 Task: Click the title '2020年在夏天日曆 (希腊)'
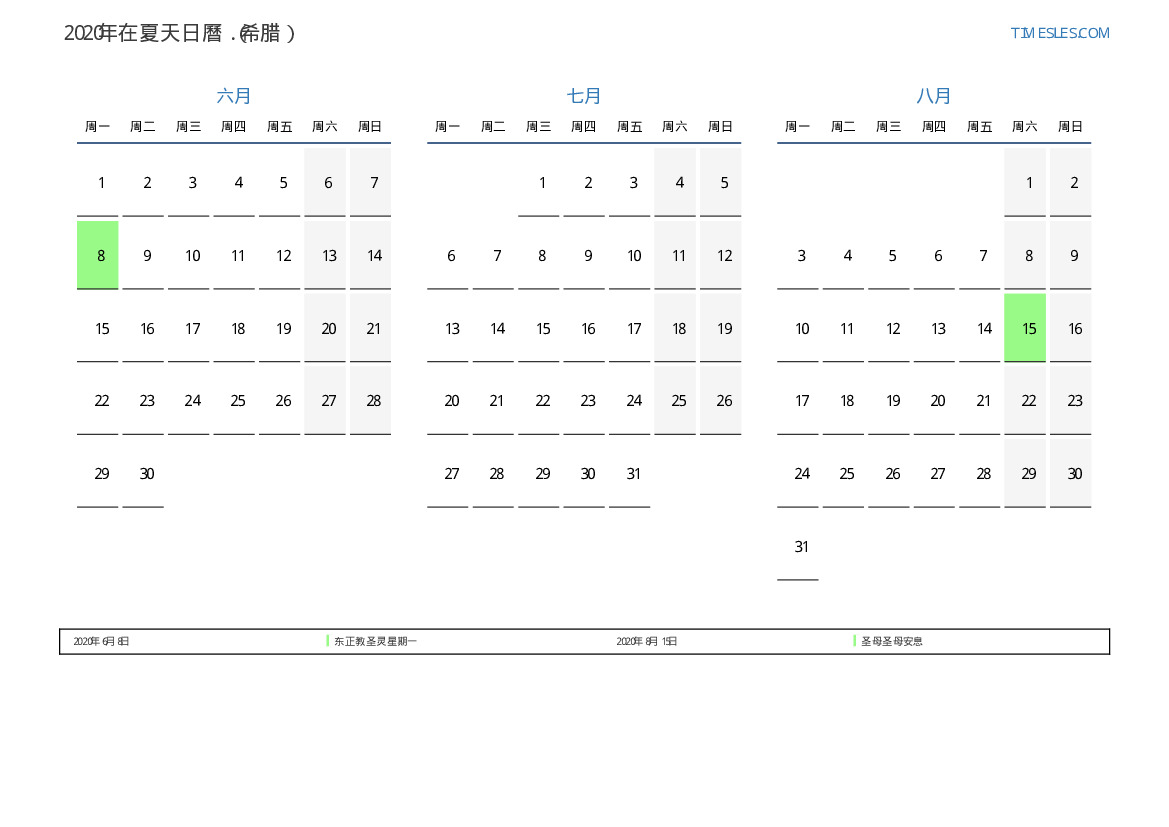tap(180, 33)
